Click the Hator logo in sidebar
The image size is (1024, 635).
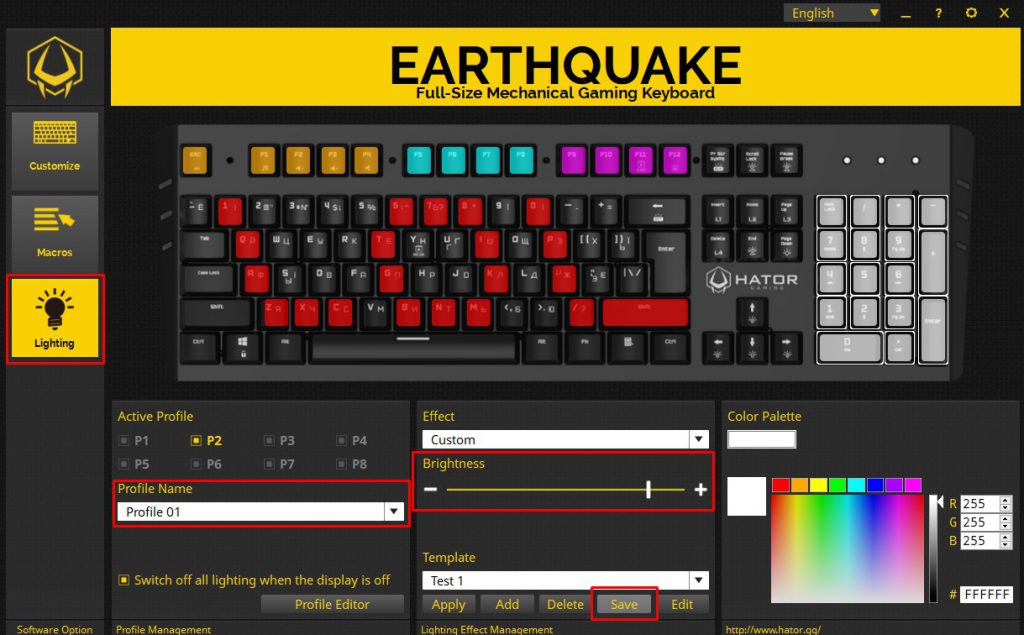55,66
